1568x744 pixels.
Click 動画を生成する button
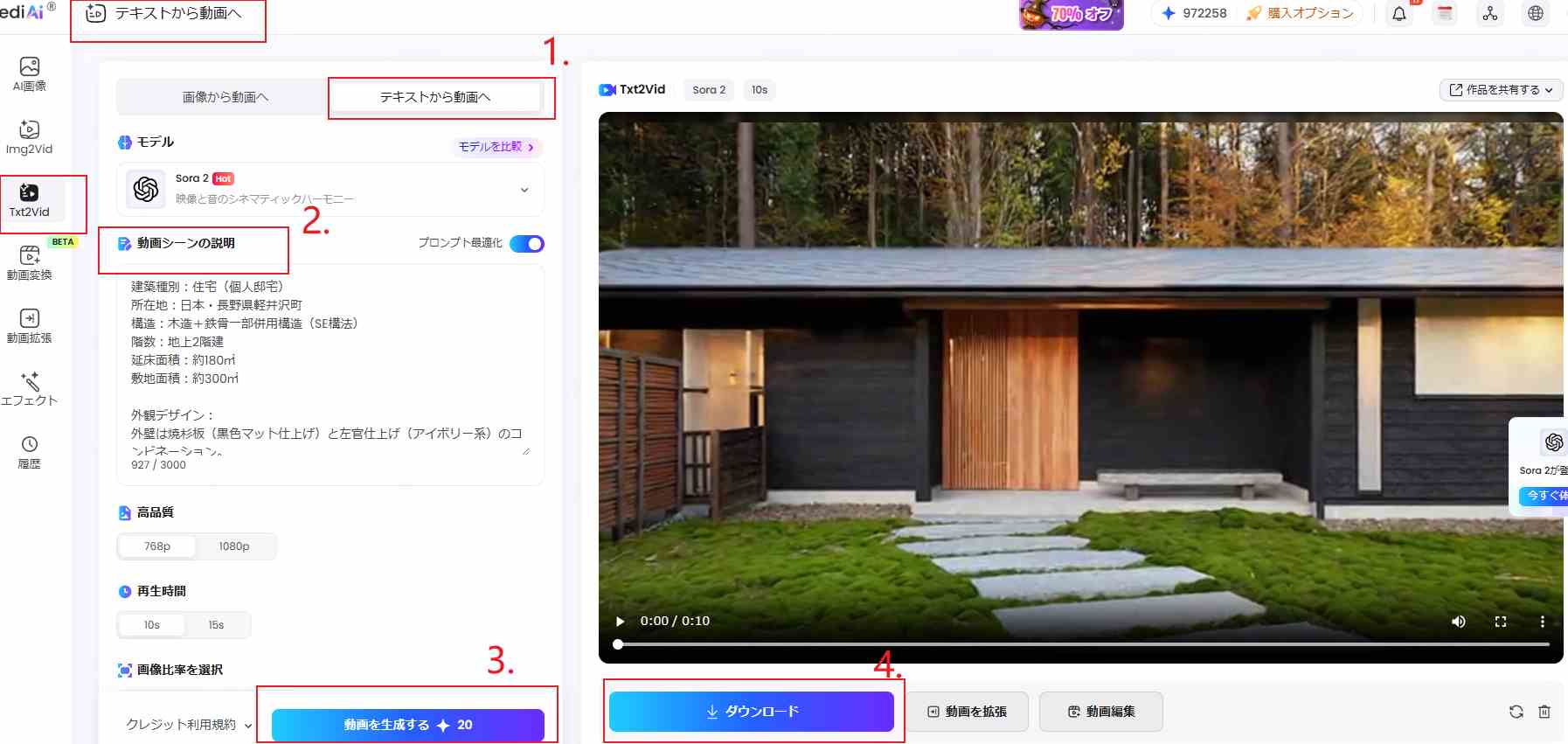point(408,725)
